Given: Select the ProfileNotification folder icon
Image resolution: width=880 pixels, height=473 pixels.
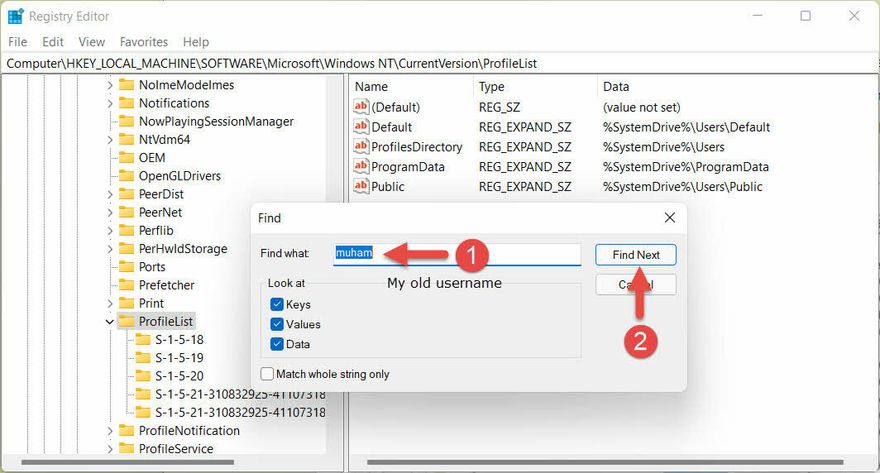Looking at the screenshot, I should point(127,430).
